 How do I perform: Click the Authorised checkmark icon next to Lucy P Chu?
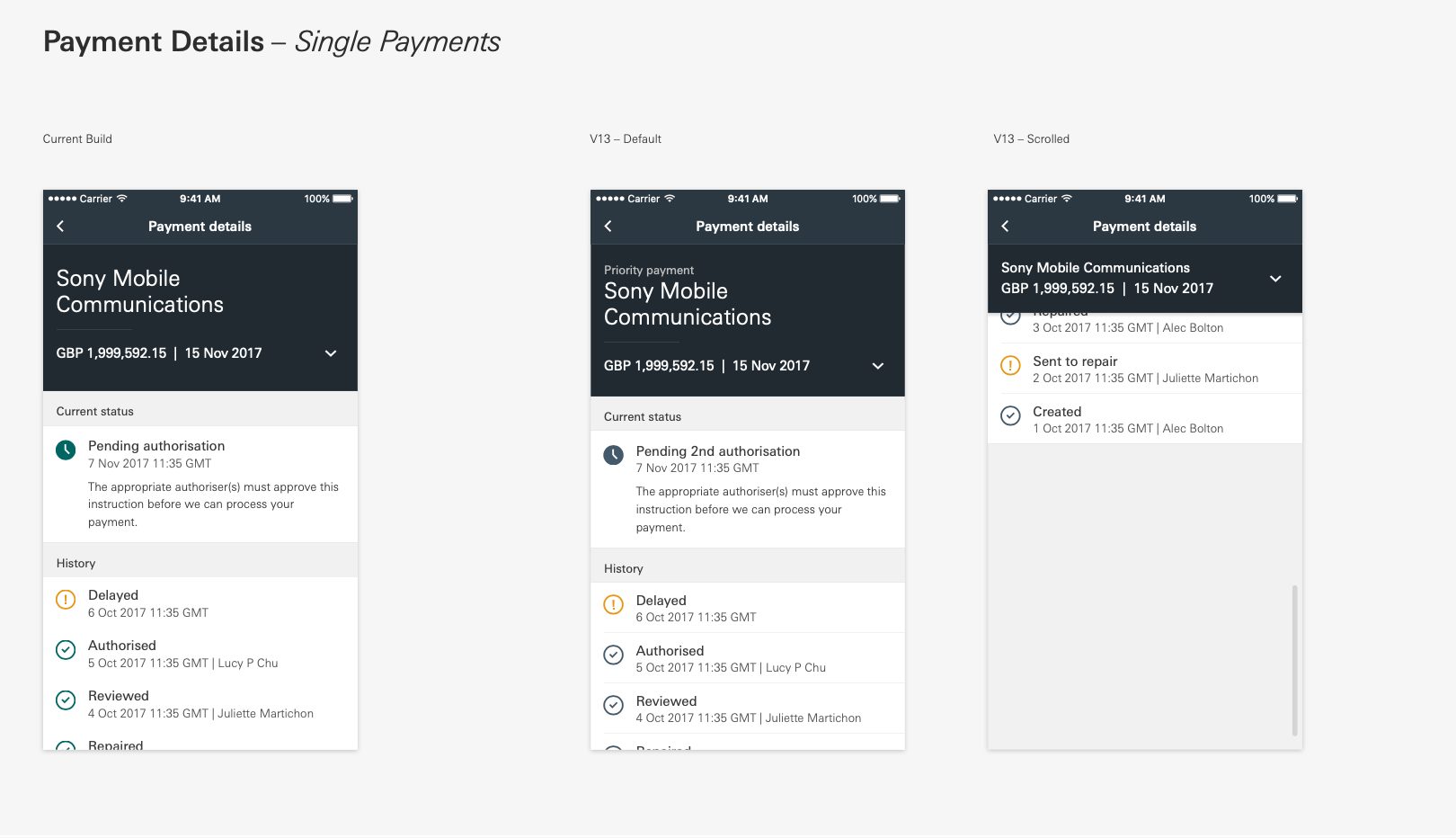[65, 650]
